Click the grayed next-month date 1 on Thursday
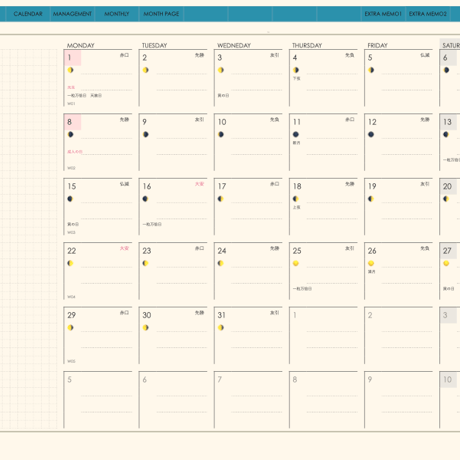Viewport: 460px width, 460px height. point(295,315)
